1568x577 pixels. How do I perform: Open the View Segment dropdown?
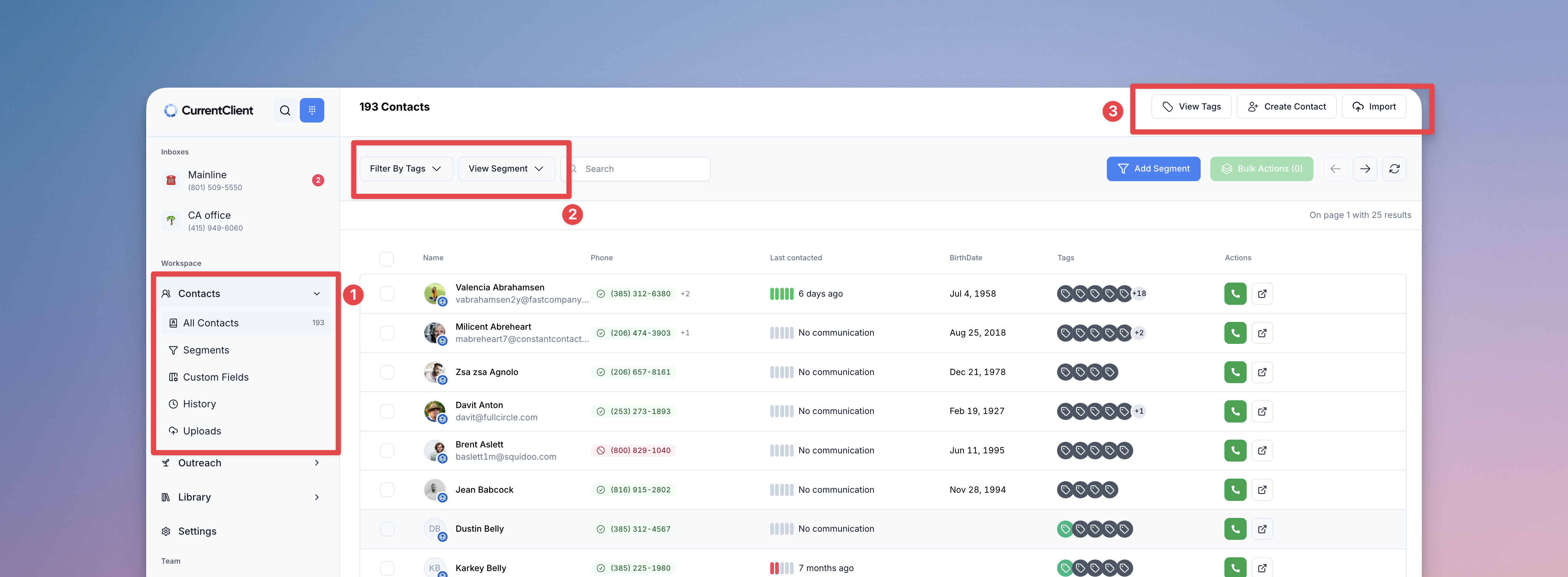[505, 169]
